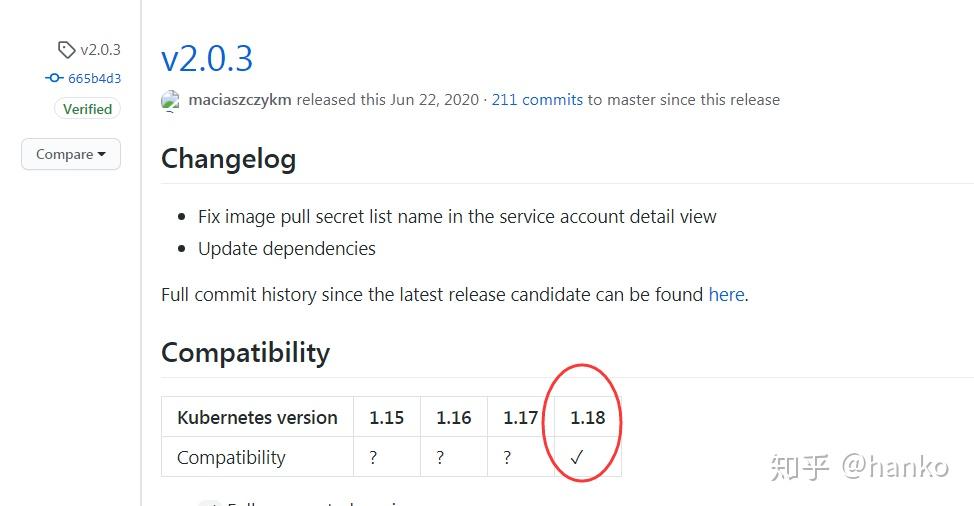The height and width of the screenshot is (506, 974).
Task: Open commit hash 665b4d3
Action: [x=94, y=78]
